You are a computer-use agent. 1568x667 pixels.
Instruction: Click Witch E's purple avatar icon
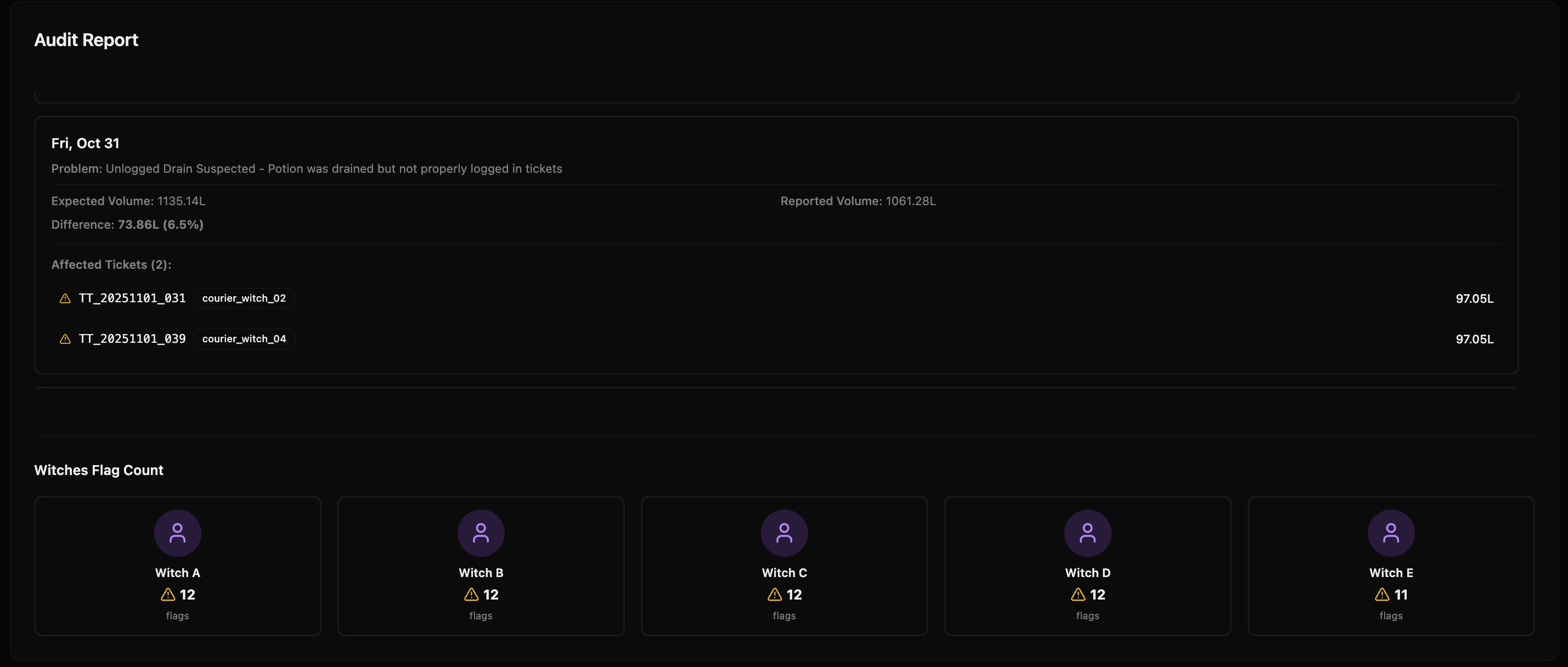[x=1391, y=533]
